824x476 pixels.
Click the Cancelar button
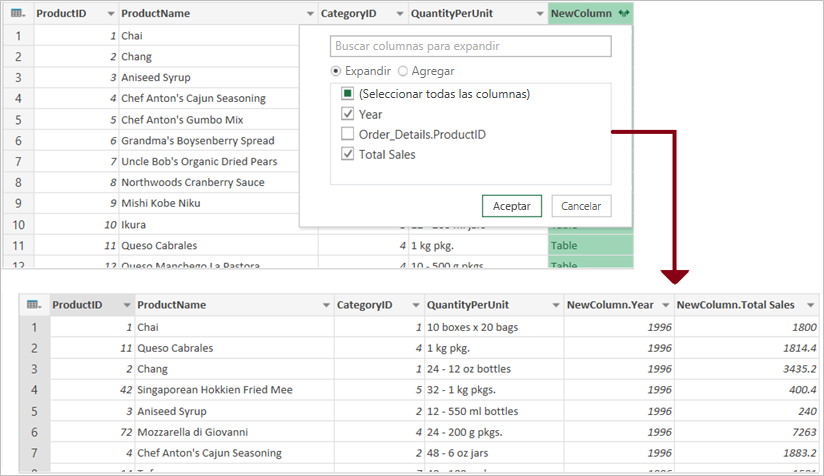click(581, 206)
